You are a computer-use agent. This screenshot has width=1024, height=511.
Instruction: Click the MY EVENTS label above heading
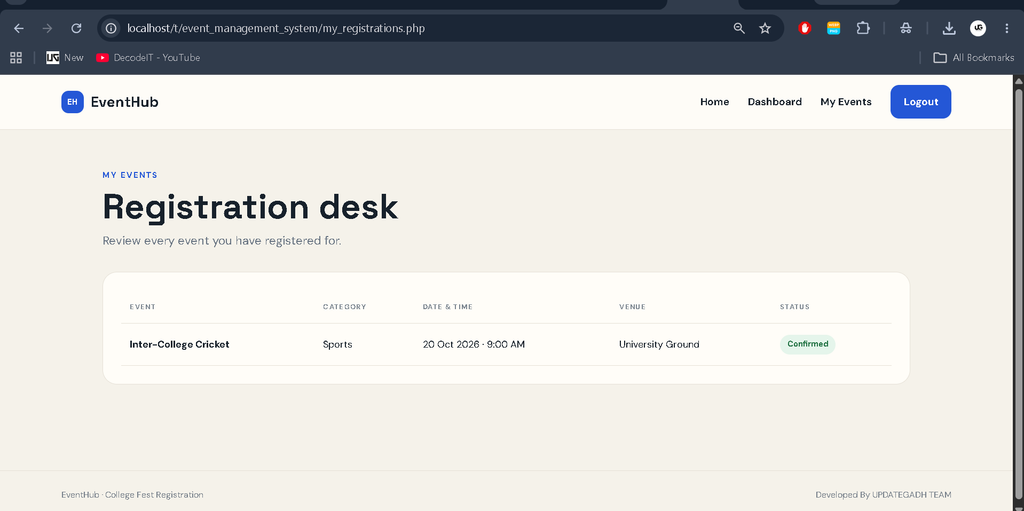point(130,175)
